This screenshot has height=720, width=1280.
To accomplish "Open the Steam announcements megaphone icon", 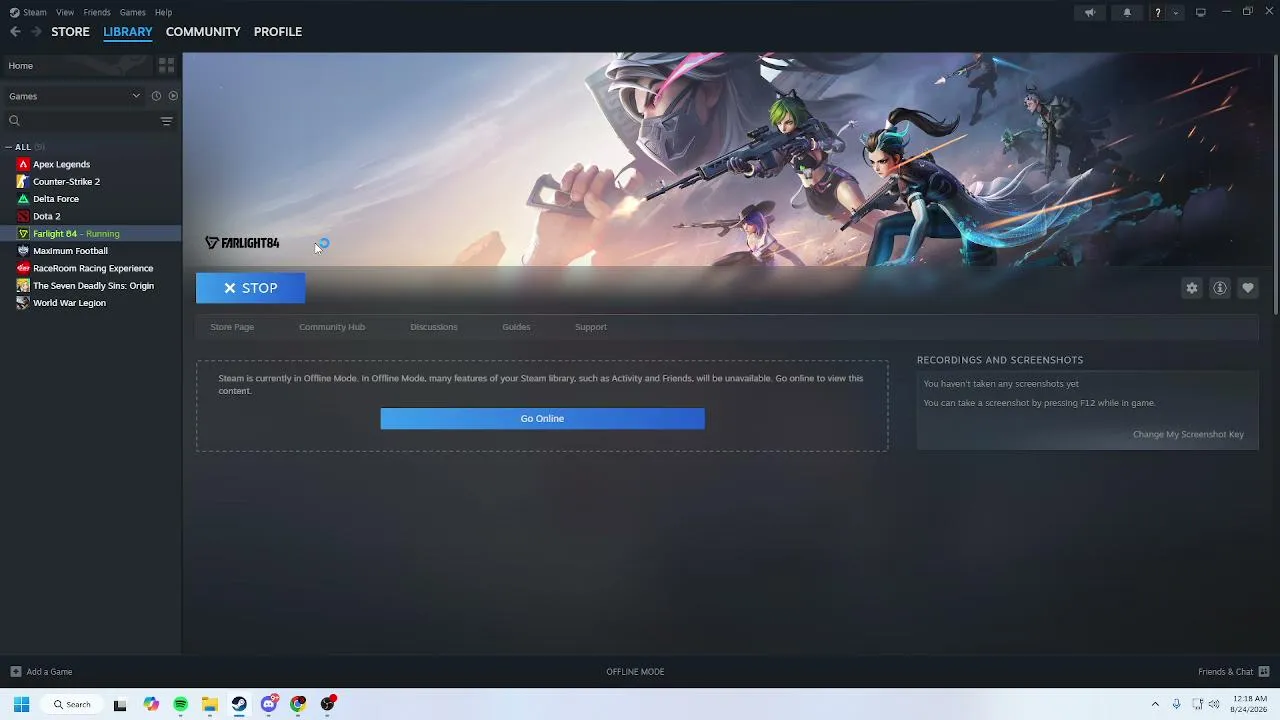I will pyautogui.click(x=1090, y=13).
